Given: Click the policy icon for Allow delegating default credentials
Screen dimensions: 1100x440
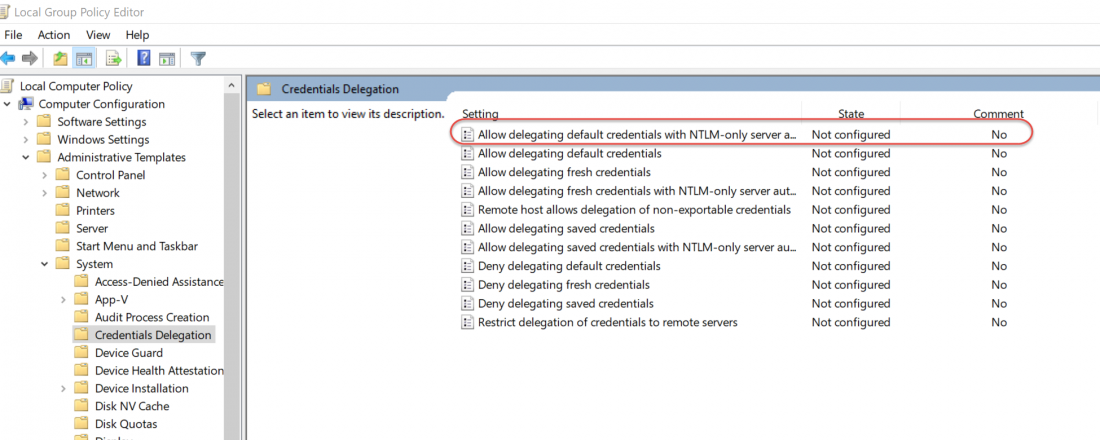Looking at the screenshot, I should (x=467, y=153).
